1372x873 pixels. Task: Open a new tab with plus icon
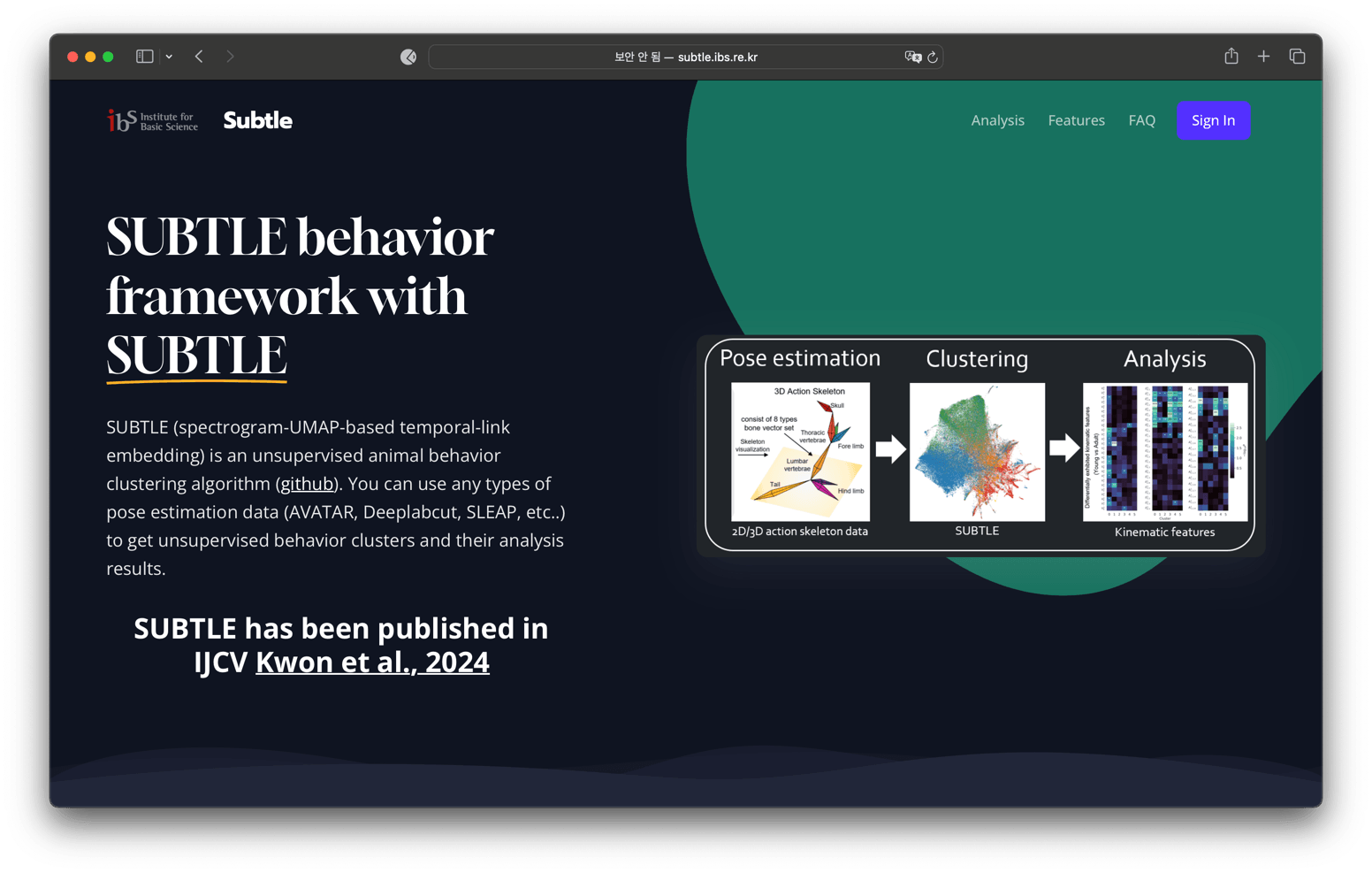pos(1263,57)
